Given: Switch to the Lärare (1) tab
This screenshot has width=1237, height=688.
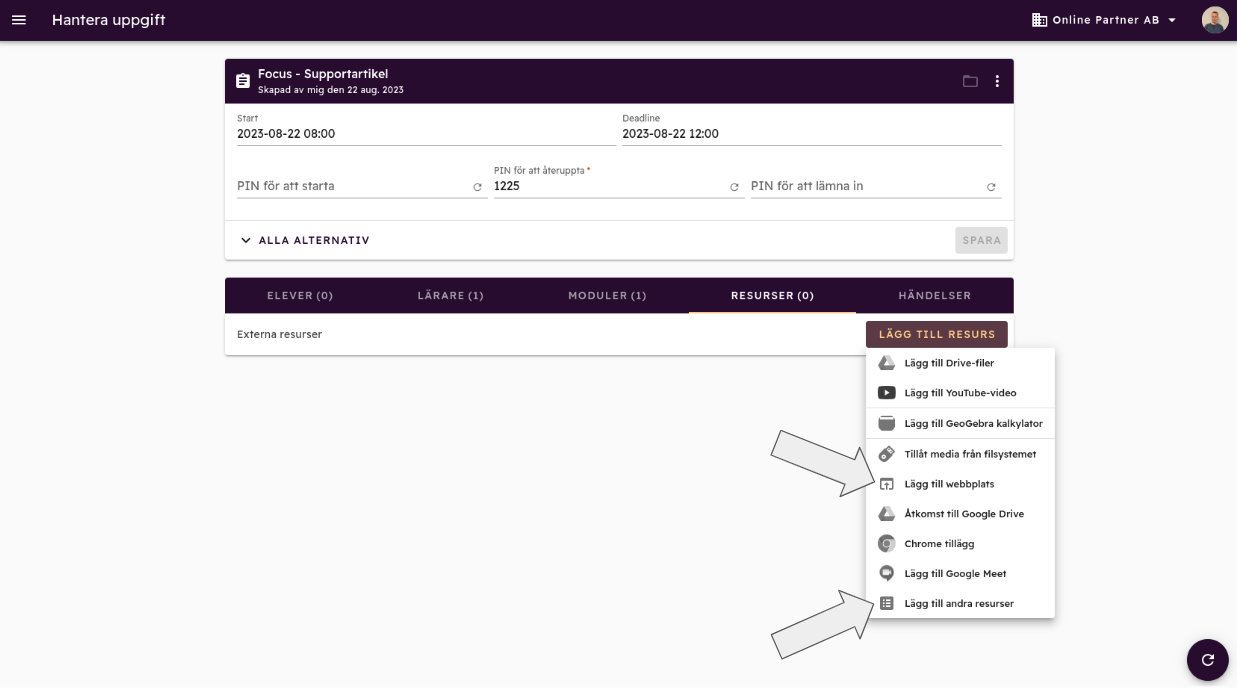Looking at the screenshot, I should tap(450, 296).
